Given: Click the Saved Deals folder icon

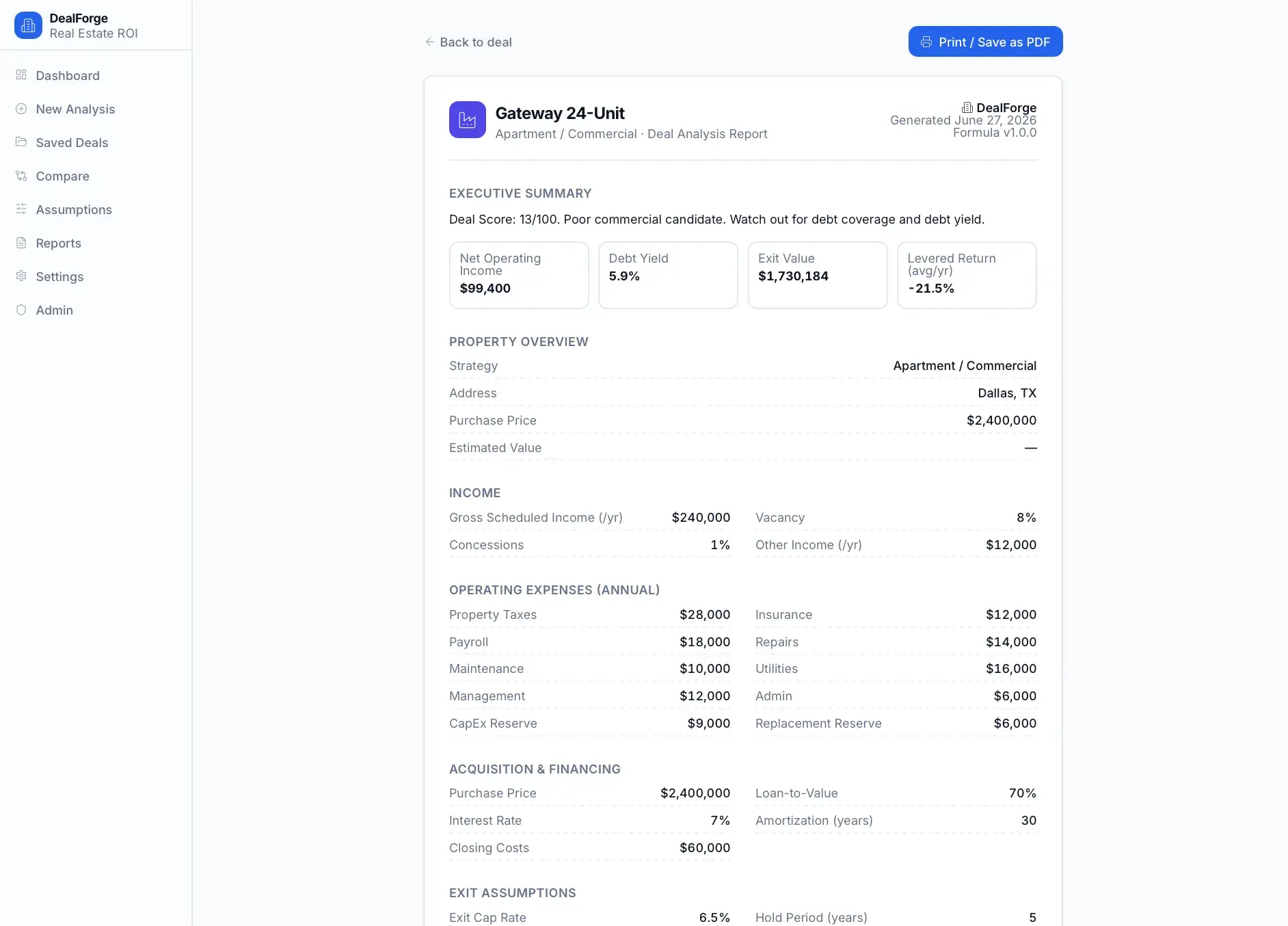Looking at the screenshot, I should point(21,142).
